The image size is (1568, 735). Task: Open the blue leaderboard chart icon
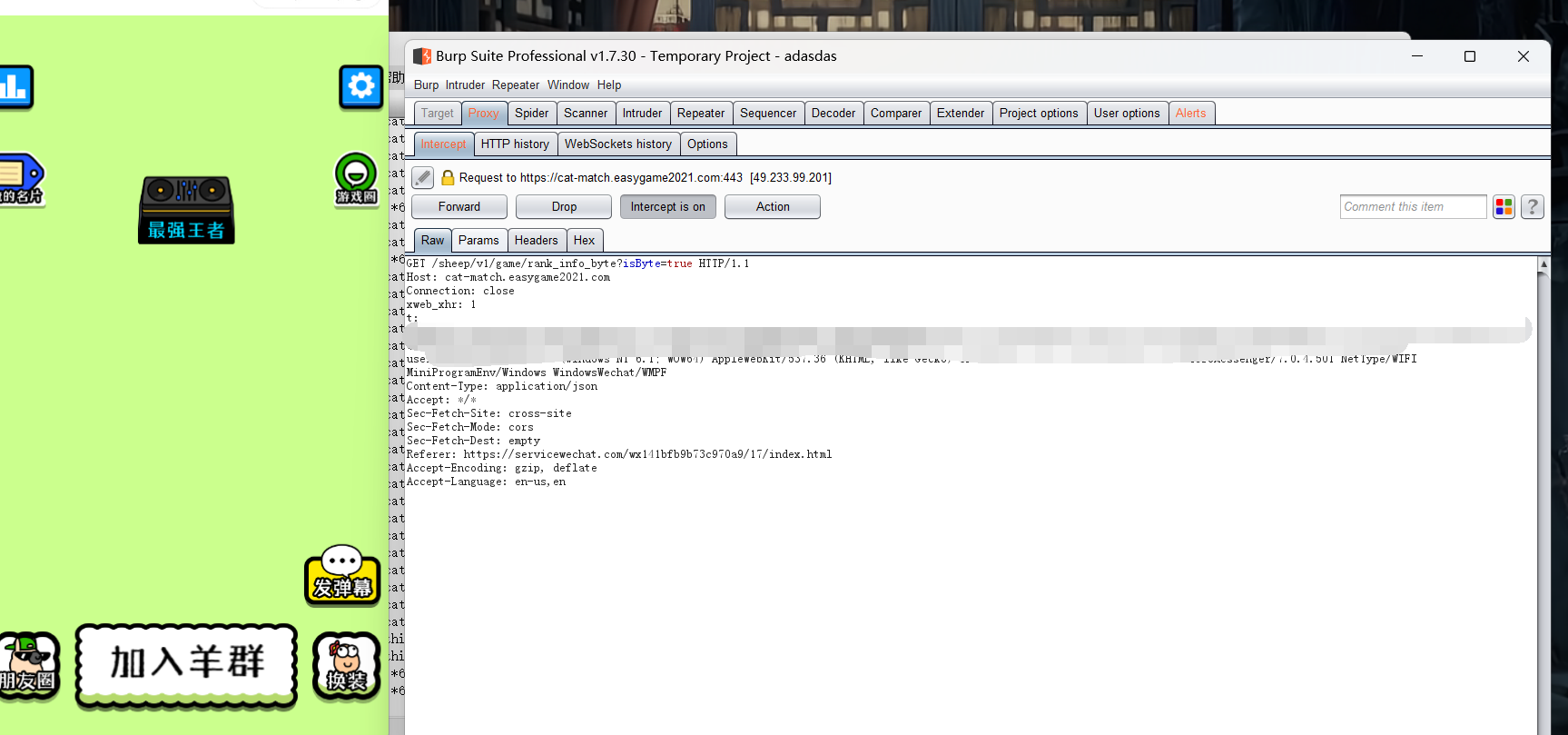15,87
